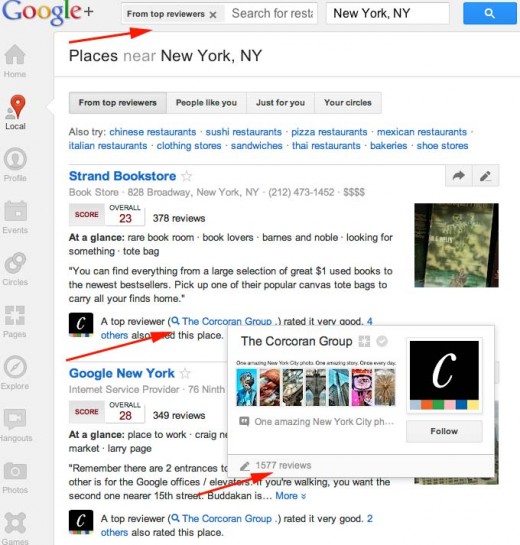Click the blue search magnifier button

click(x=489, y=14)
